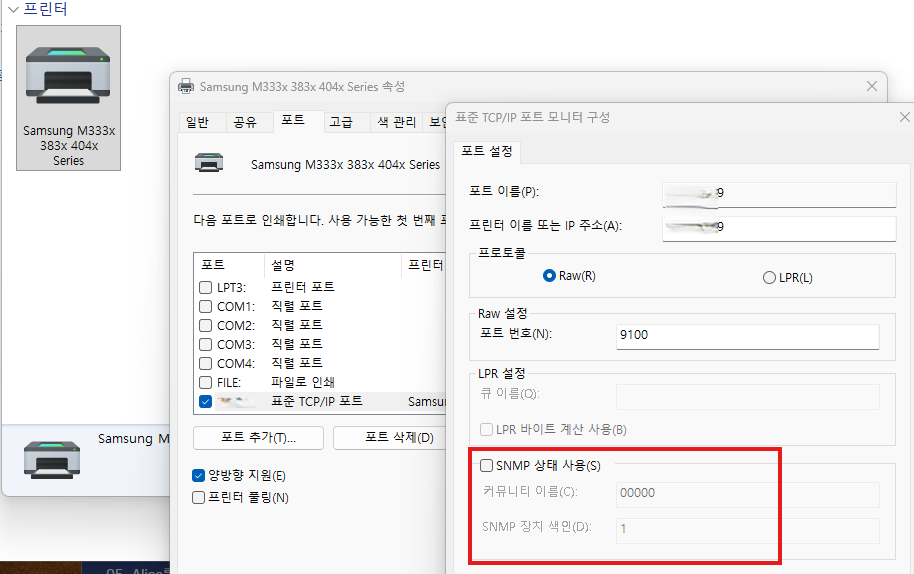Click the 프린터 column header in port list

point(424,265)
